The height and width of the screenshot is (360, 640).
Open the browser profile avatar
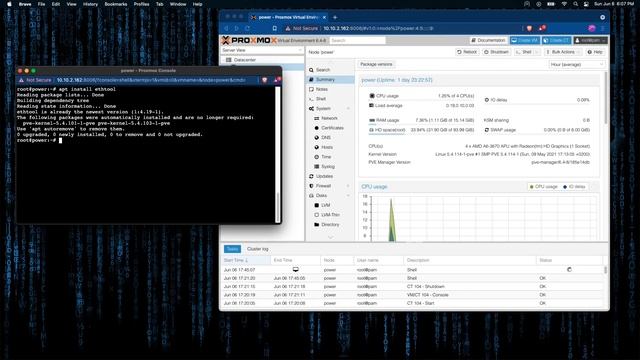[591, 28]
